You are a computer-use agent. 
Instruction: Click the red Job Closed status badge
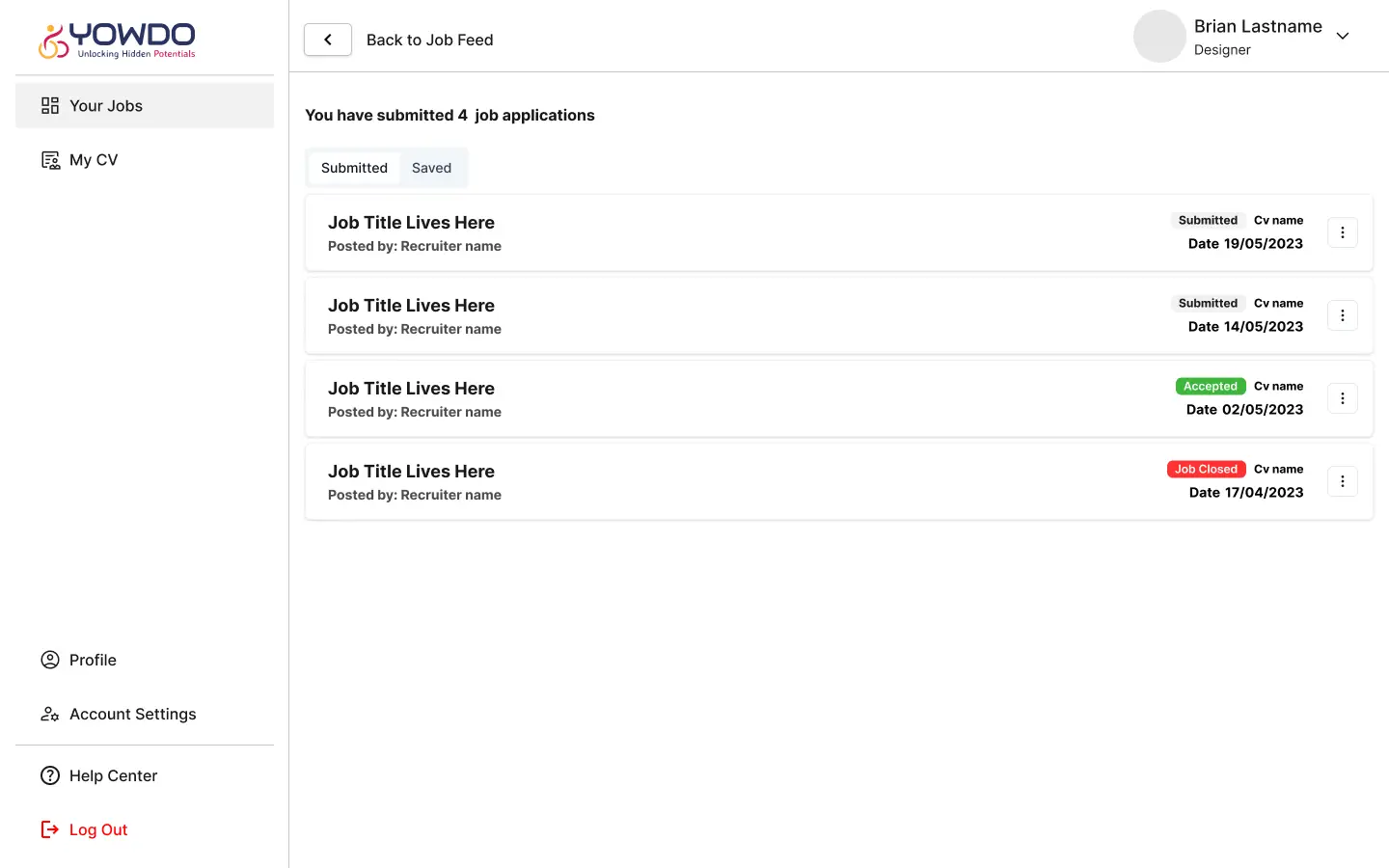point(1206,470)
